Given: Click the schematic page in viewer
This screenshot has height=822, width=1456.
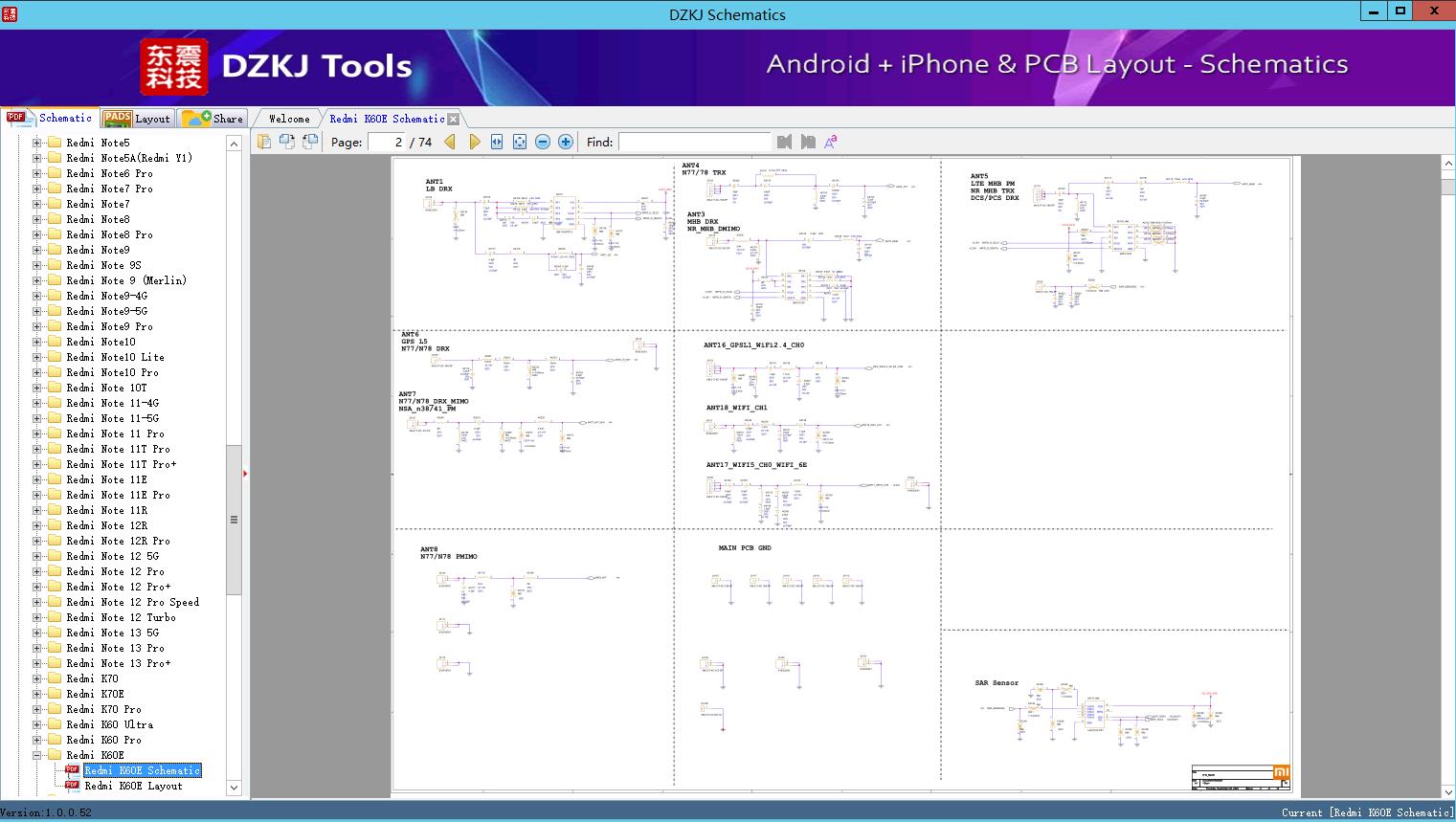Looking at the screenshot, I should coord(841,475).
